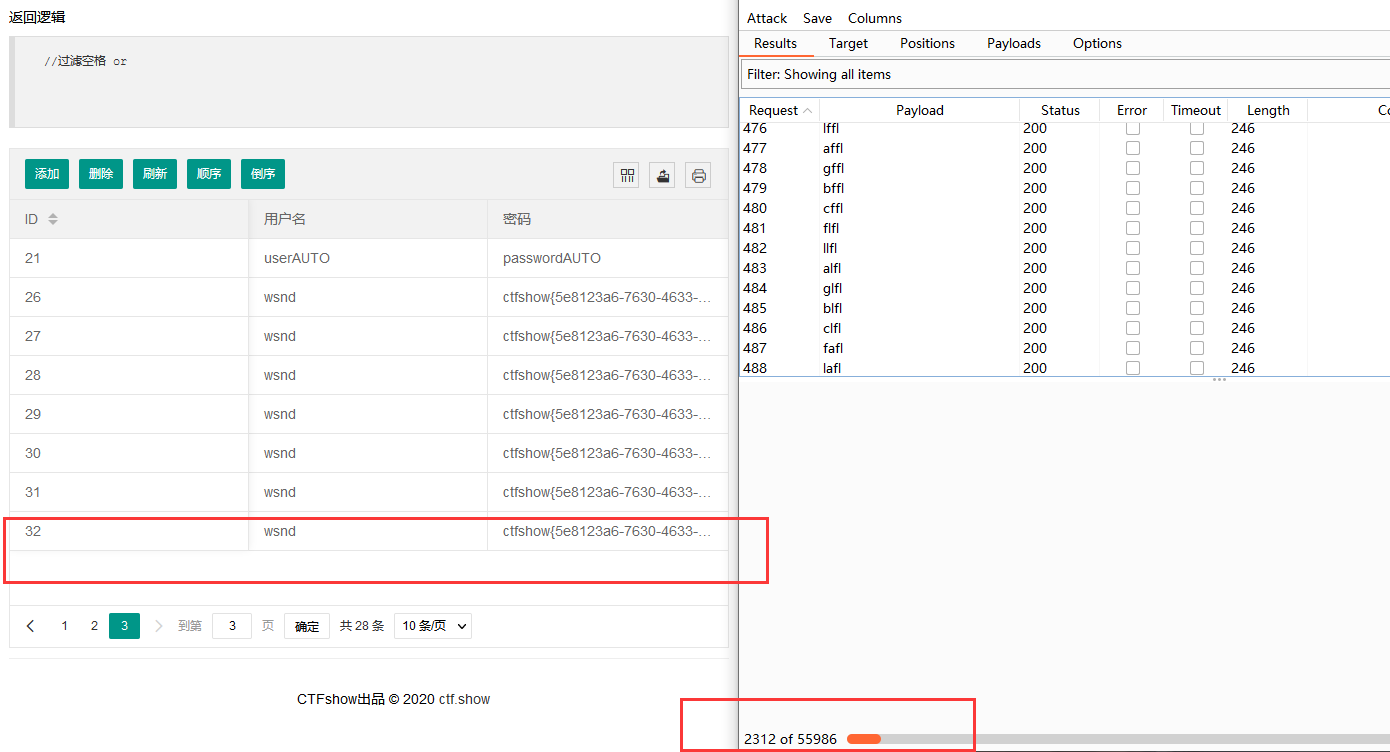Select result row request 488
The image size is (1390, 752).
(1065, 367)
